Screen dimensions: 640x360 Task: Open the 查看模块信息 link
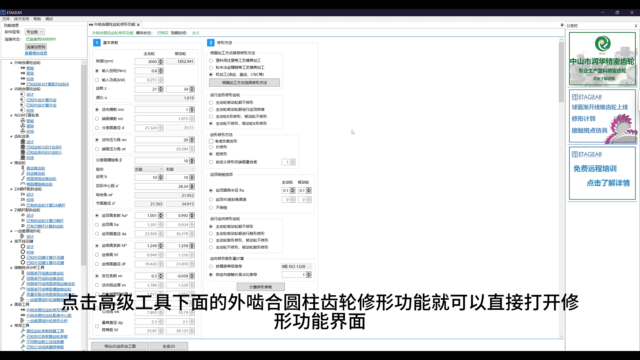tap(36, 53)
